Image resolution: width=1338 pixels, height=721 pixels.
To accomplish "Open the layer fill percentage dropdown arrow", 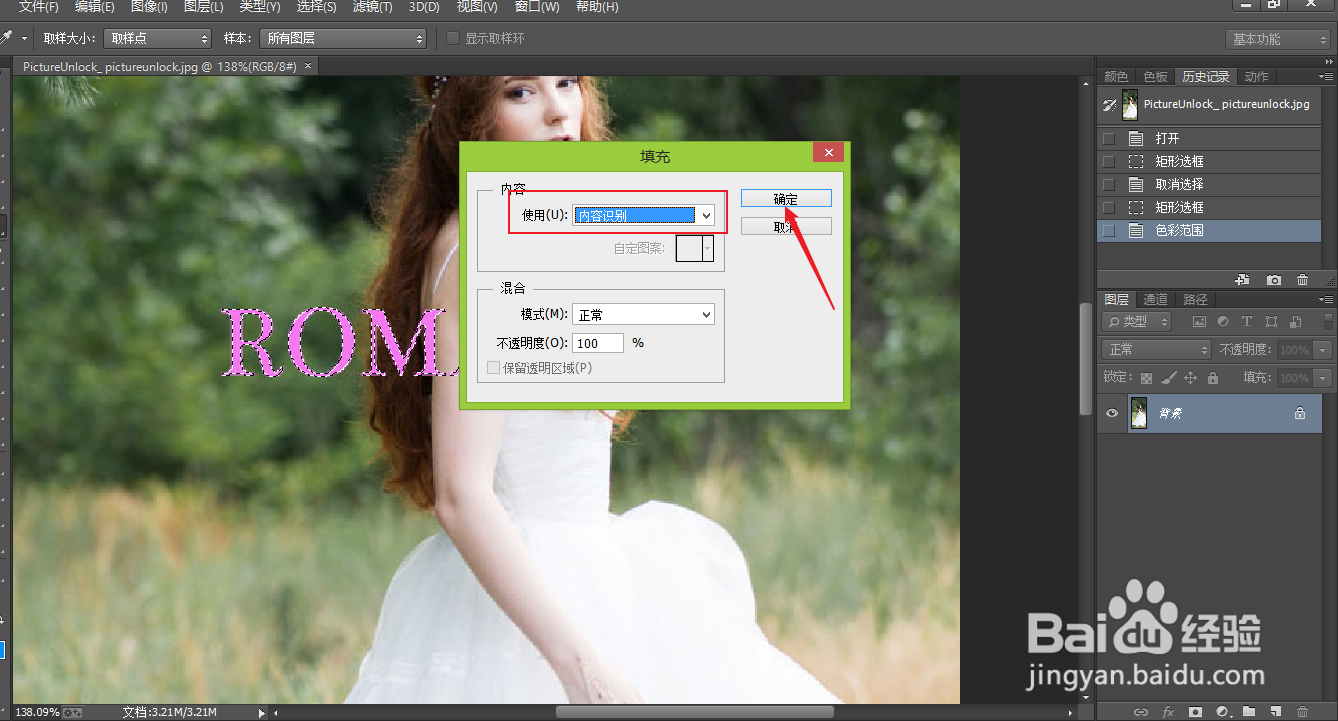I will point(1324,378).
